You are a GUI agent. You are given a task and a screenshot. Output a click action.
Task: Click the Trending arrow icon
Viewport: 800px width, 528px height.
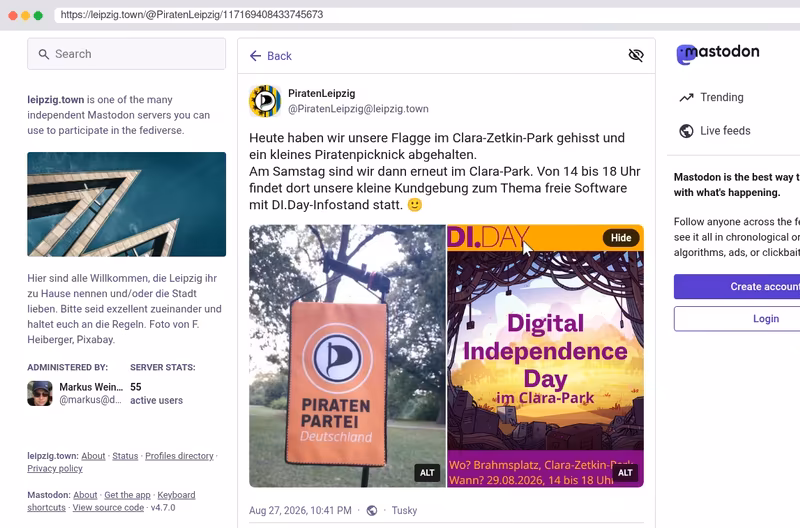(686, 97)
